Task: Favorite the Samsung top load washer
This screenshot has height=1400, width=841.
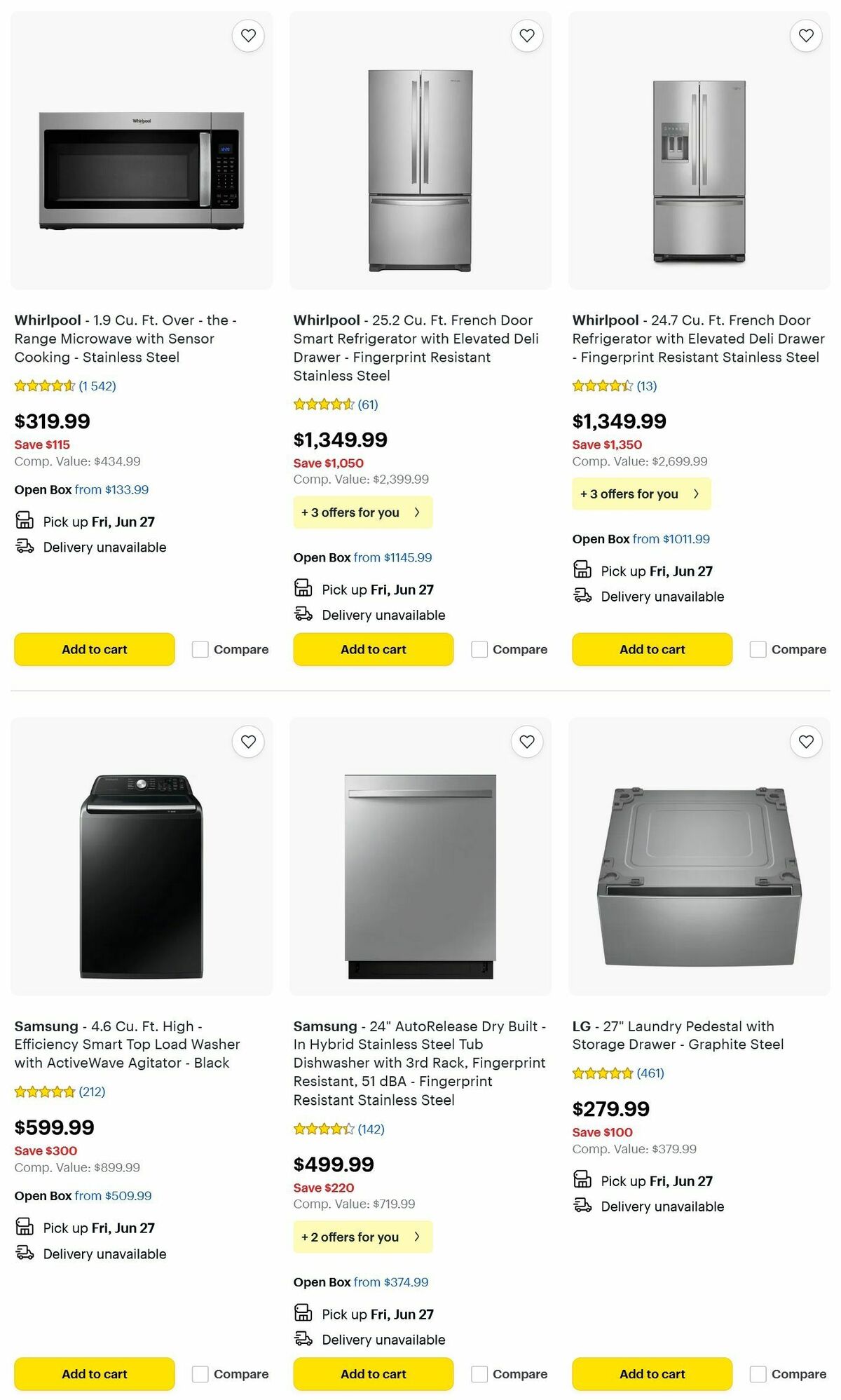Action: pos(247,741)
